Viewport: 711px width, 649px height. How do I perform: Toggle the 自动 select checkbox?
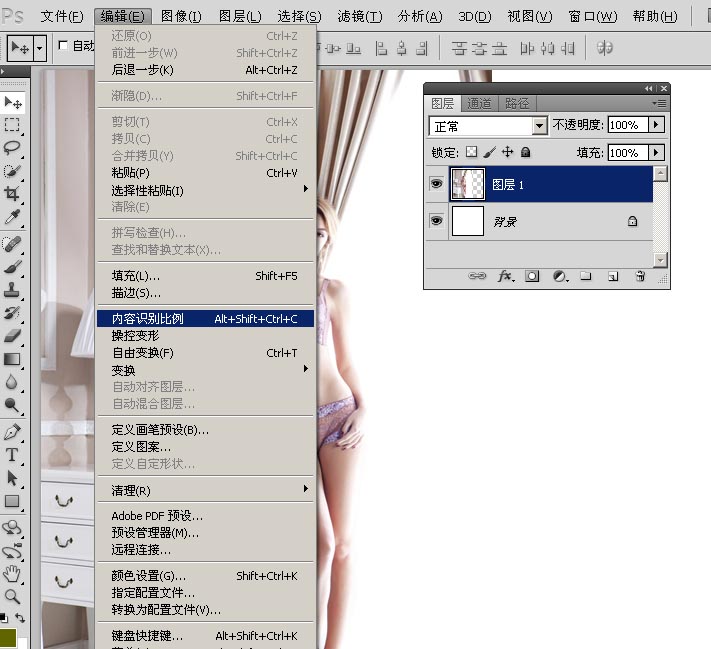pos(63,45)
